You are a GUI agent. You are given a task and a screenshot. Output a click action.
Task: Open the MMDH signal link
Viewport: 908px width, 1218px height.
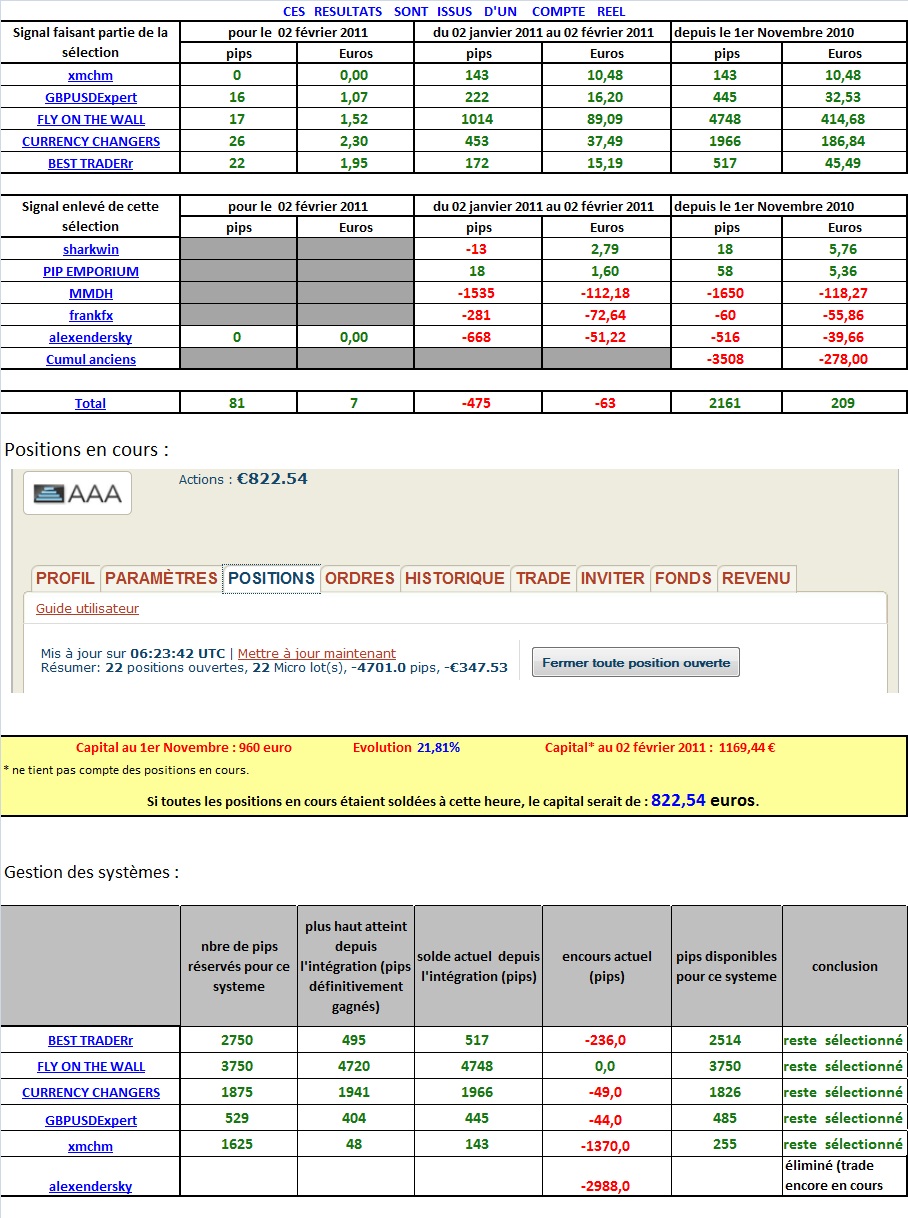[91, 293]
